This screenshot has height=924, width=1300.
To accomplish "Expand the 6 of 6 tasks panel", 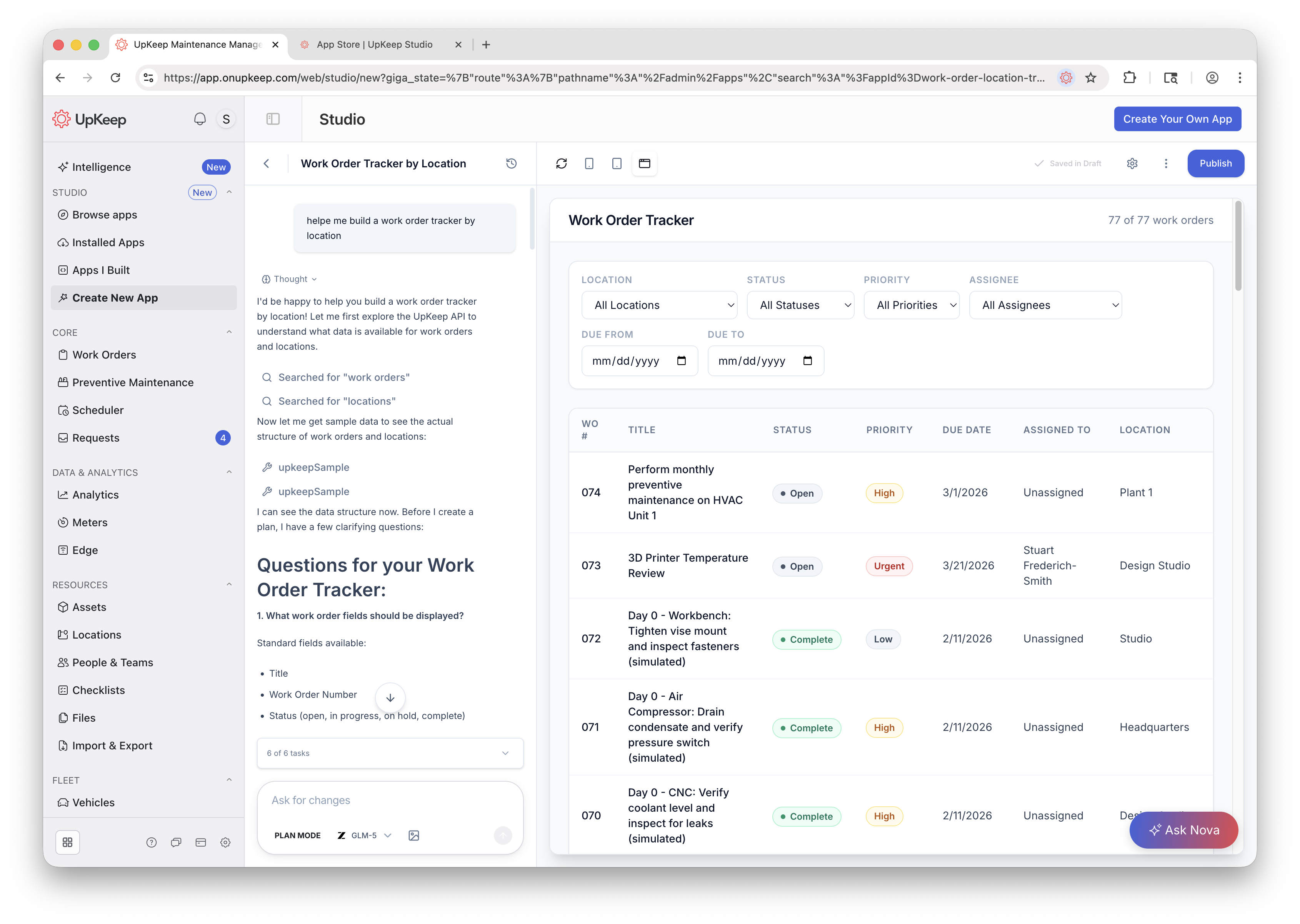I will pos(390,753).
